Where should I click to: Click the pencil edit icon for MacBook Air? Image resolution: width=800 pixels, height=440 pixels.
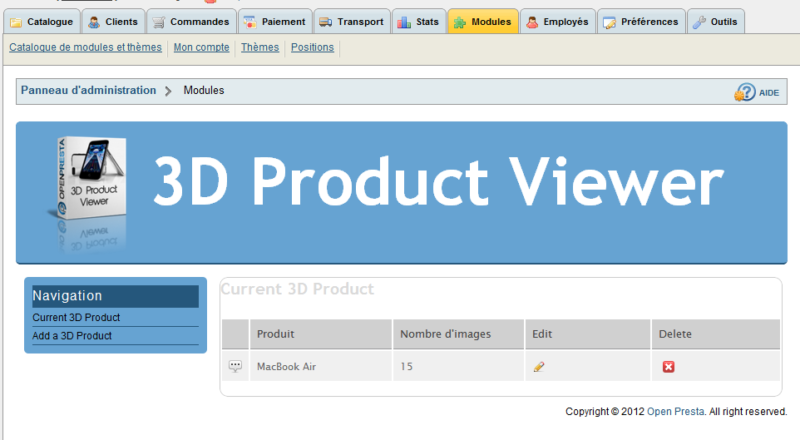click(539, 366)
